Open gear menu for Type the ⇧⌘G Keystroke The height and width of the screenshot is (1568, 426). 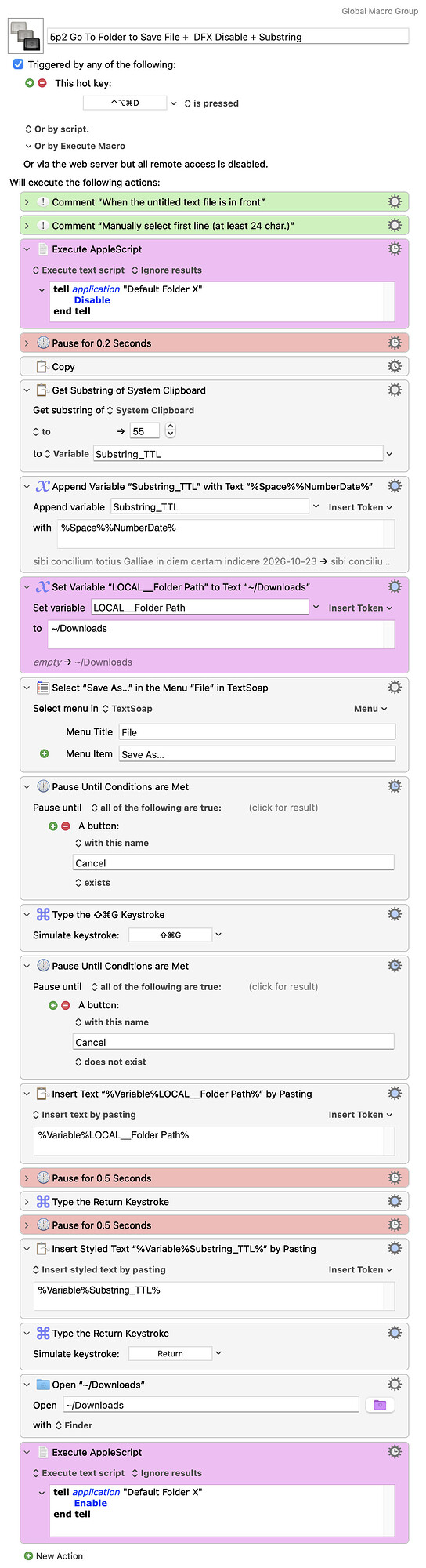(395, 915)
